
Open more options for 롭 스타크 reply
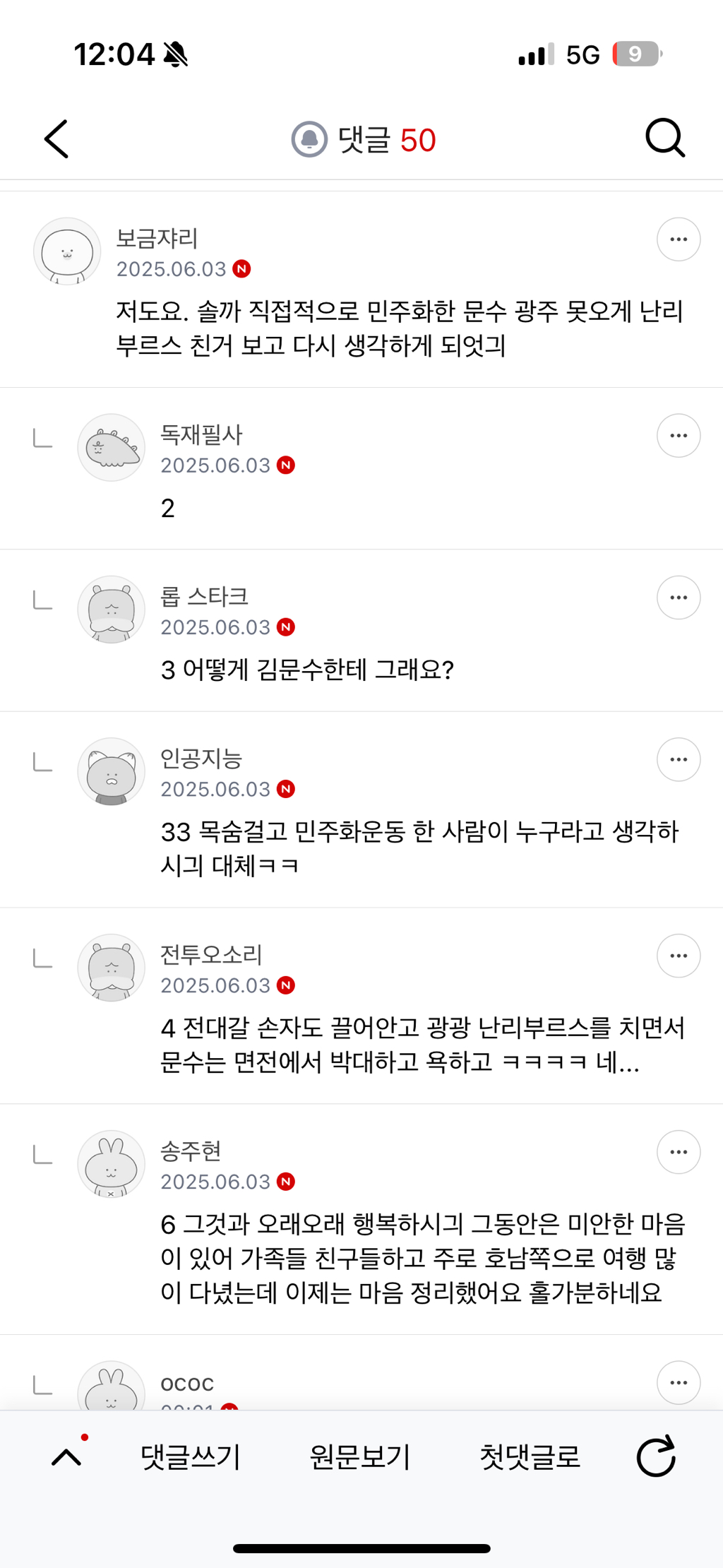678,598
